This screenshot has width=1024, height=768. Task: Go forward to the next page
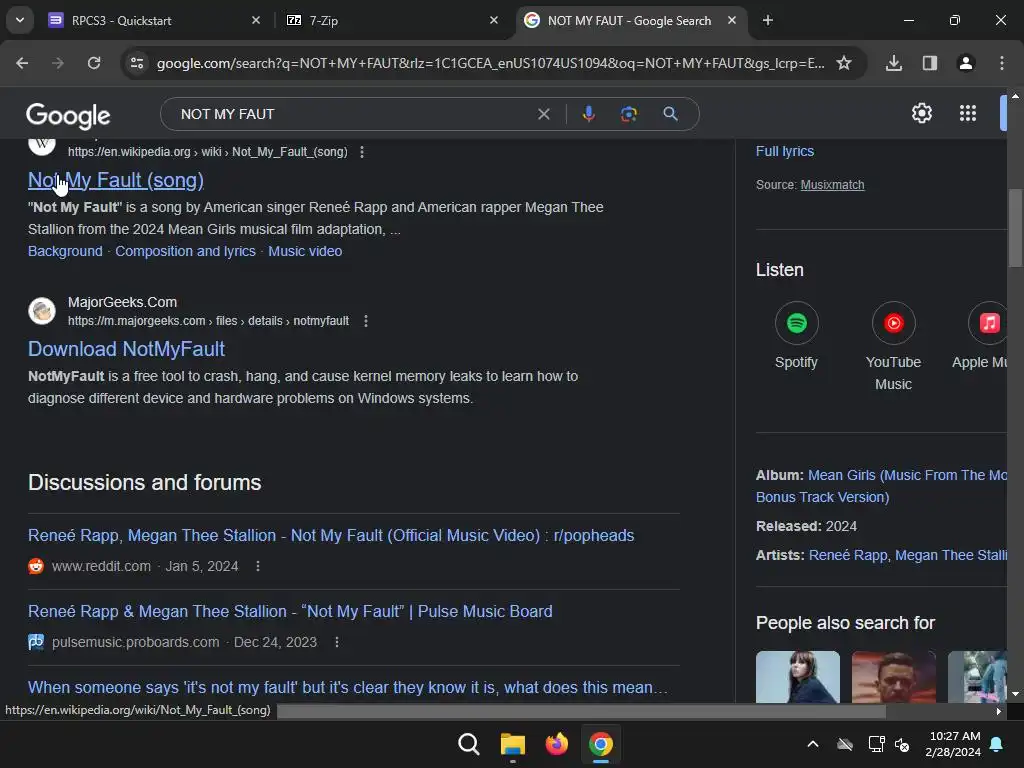tap(58, 63)
